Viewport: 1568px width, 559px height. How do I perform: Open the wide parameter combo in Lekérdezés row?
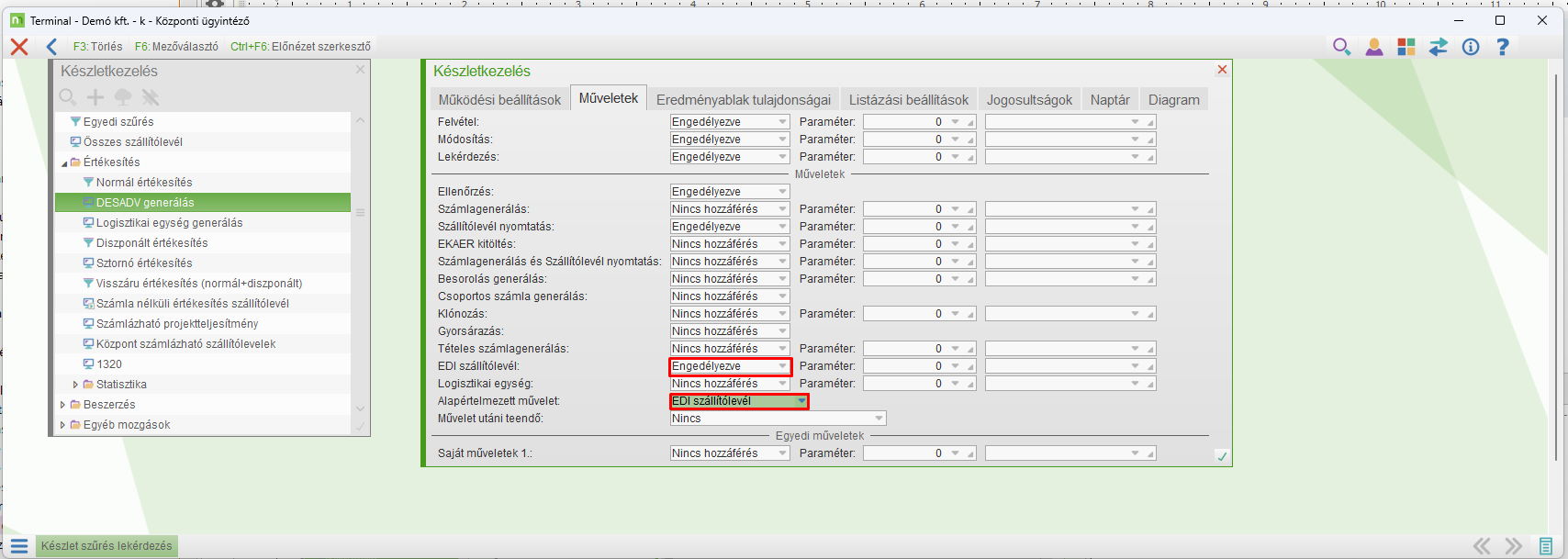coord(1070,157)
